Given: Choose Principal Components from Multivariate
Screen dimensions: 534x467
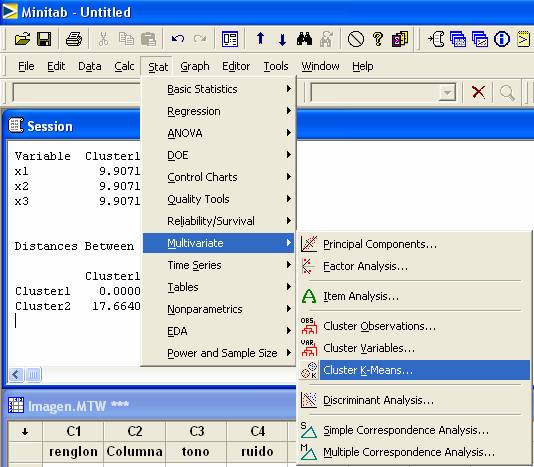Looking at the screenshot, I should point(414,244).
